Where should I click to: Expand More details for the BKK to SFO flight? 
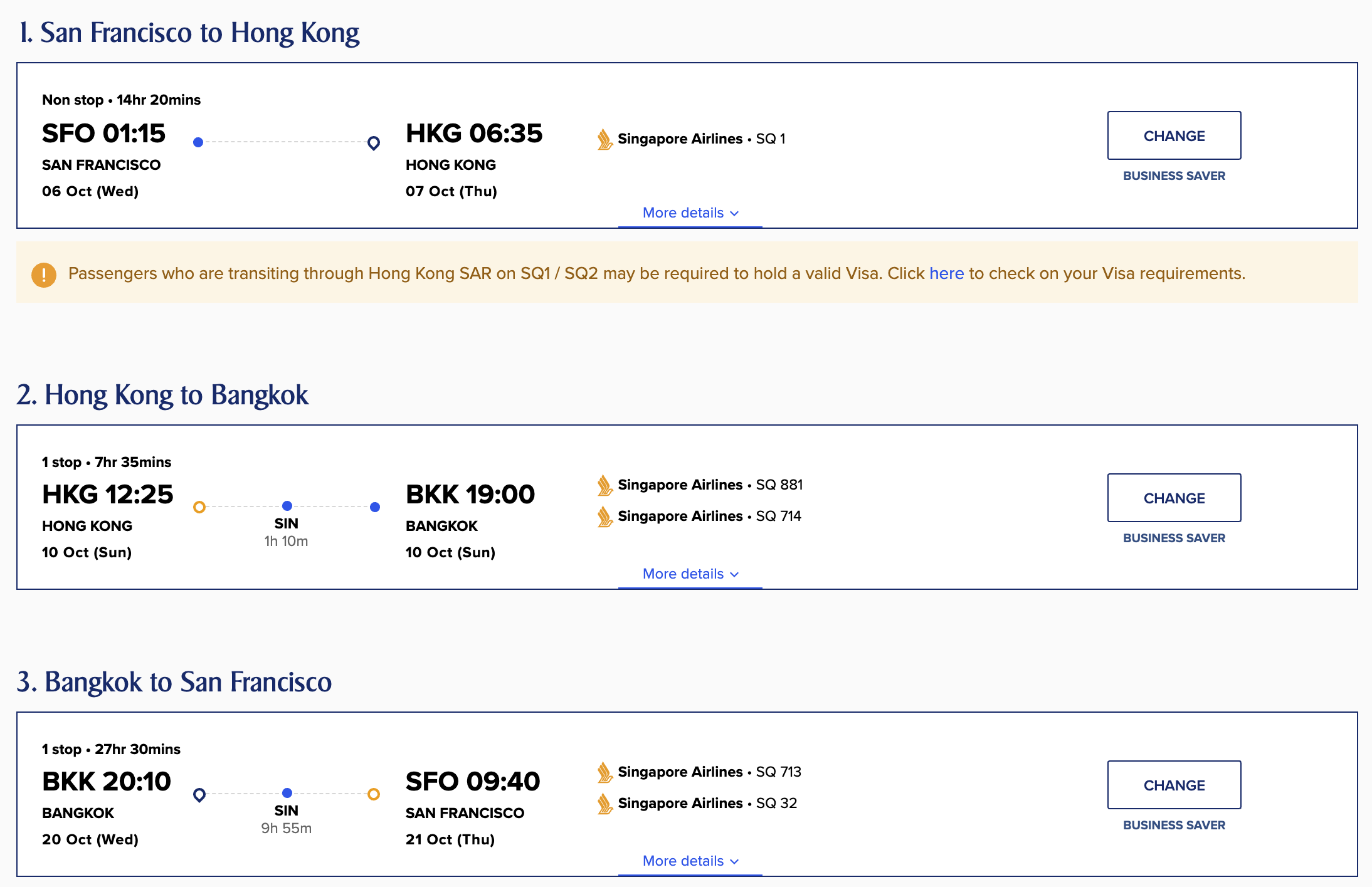690,861
